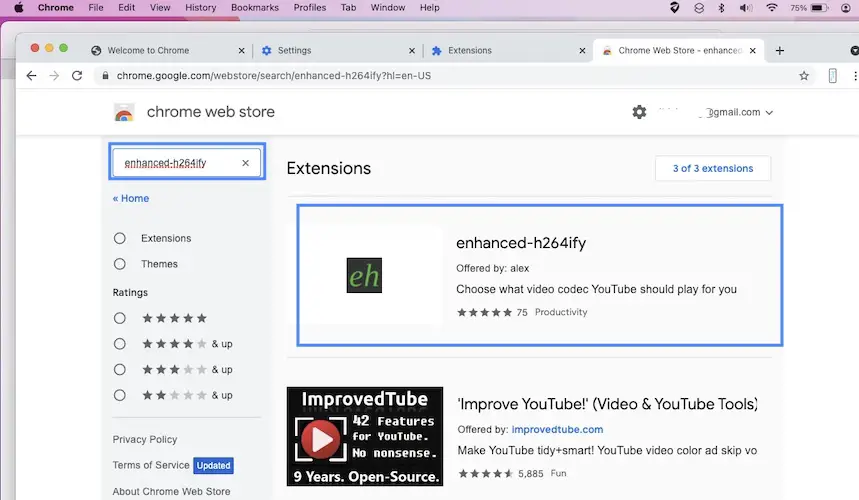Reload the current page

tap(77, 76)
